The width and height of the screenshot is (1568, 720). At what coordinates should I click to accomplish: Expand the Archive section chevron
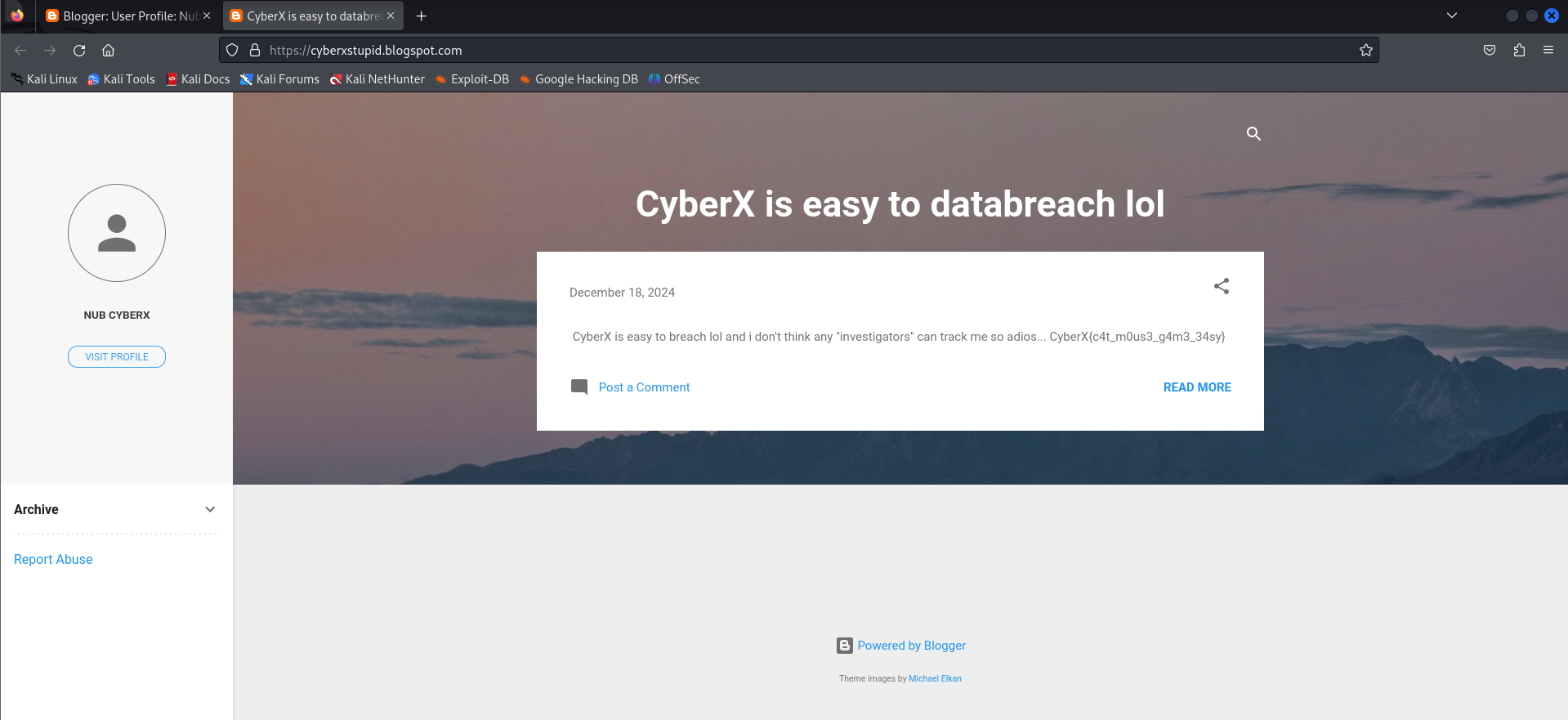point(210,509)
